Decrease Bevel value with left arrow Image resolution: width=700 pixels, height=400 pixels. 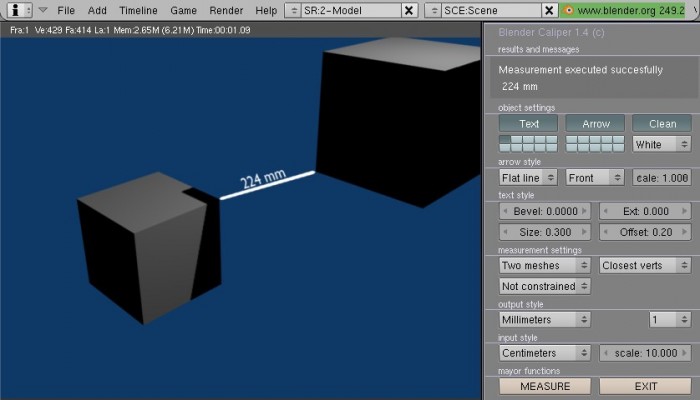506,212
